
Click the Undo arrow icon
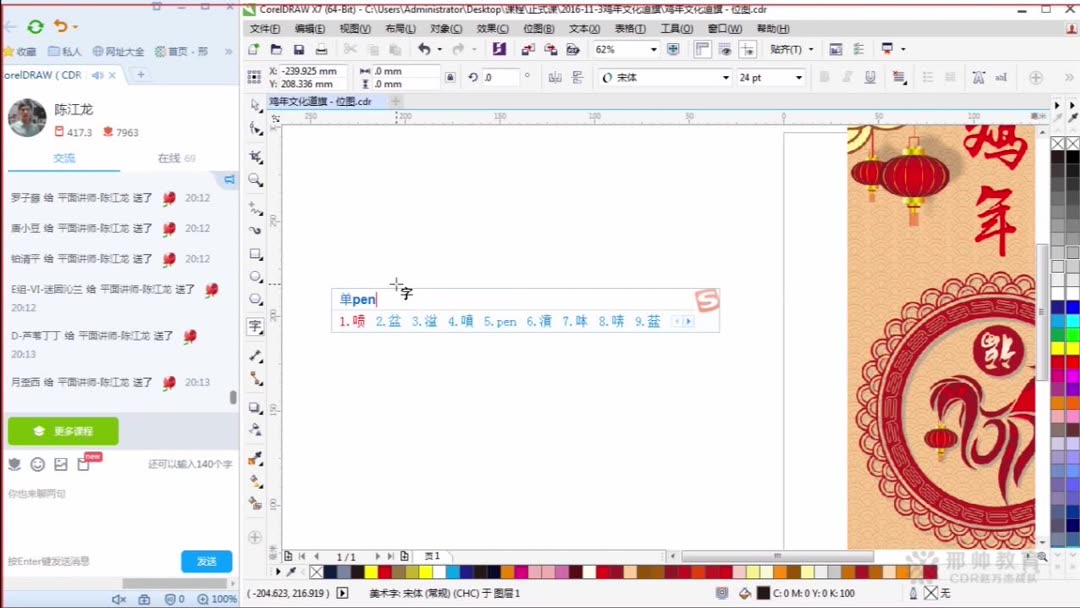pos(423,47)
